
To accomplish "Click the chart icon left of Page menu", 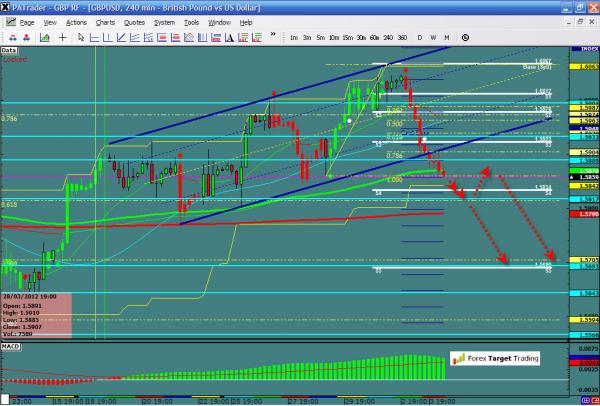I will pos(9,21).
